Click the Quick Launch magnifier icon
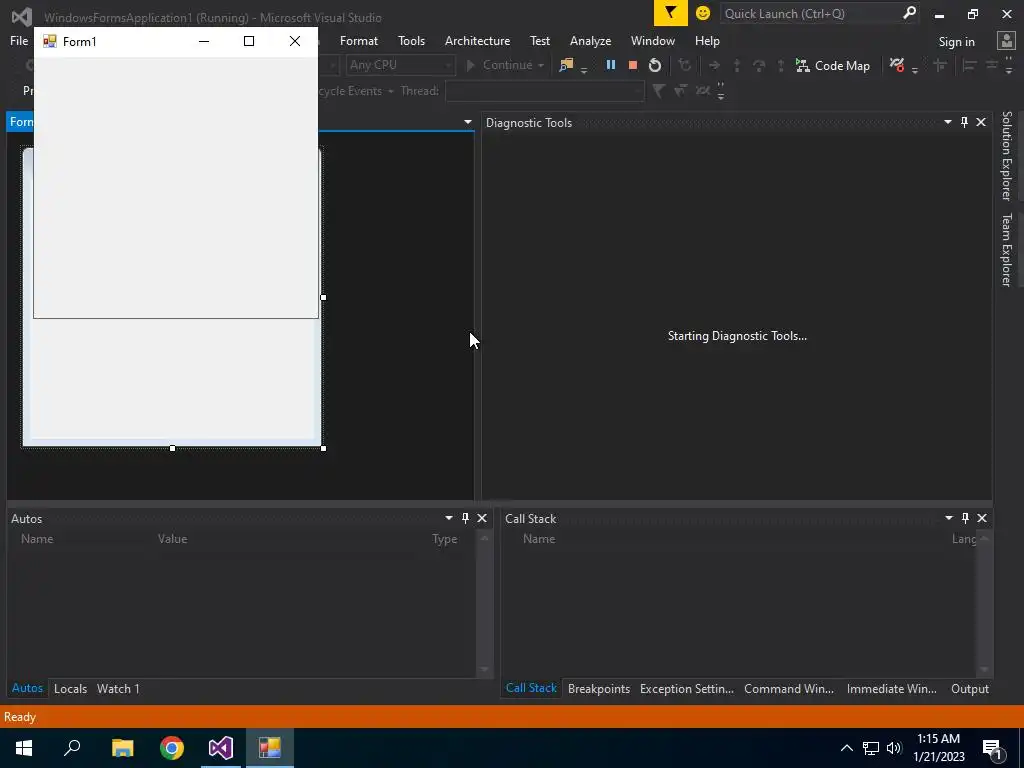Viewport: 1024px width, 768px height. (x=909, y=13)
